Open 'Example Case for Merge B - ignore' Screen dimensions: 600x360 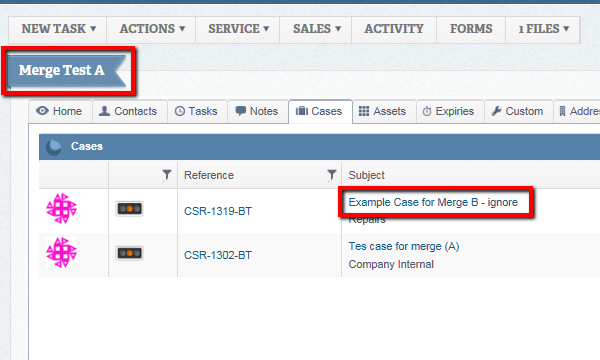point(433,202)
